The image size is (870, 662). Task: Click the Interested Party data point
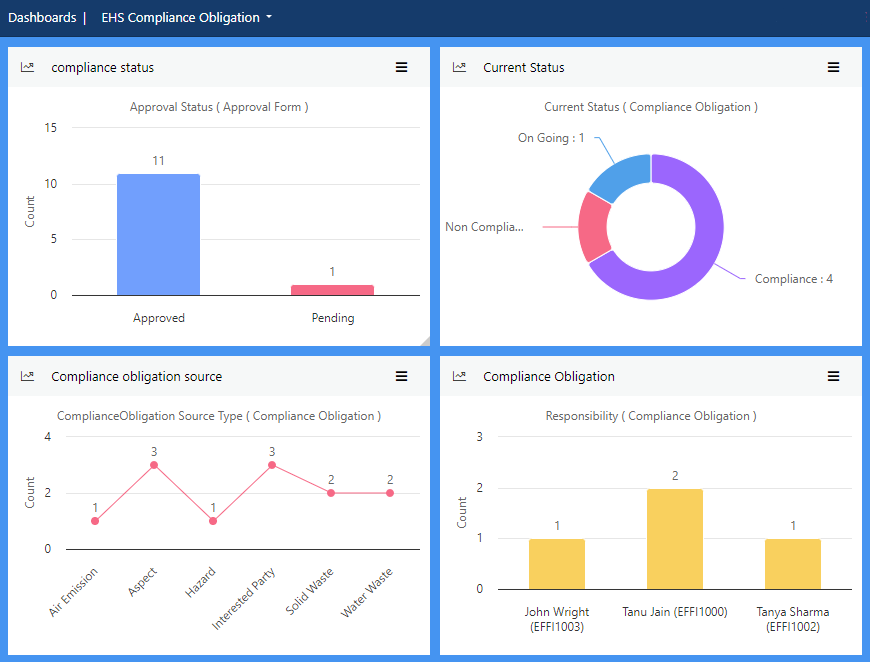coord(272,465)
